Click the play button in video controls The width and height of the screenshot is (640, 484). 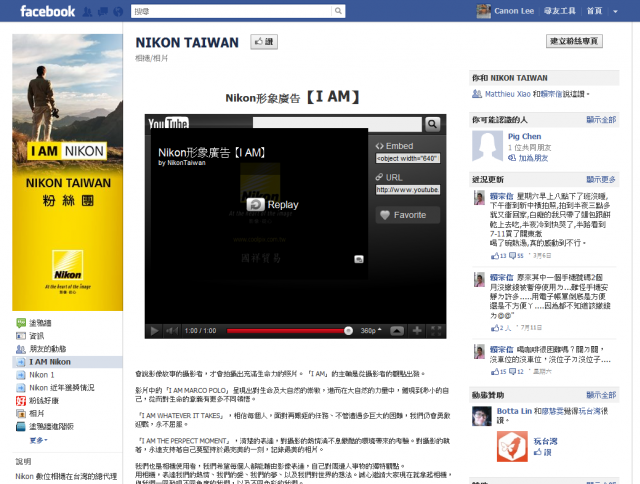[x=154, y=331]
